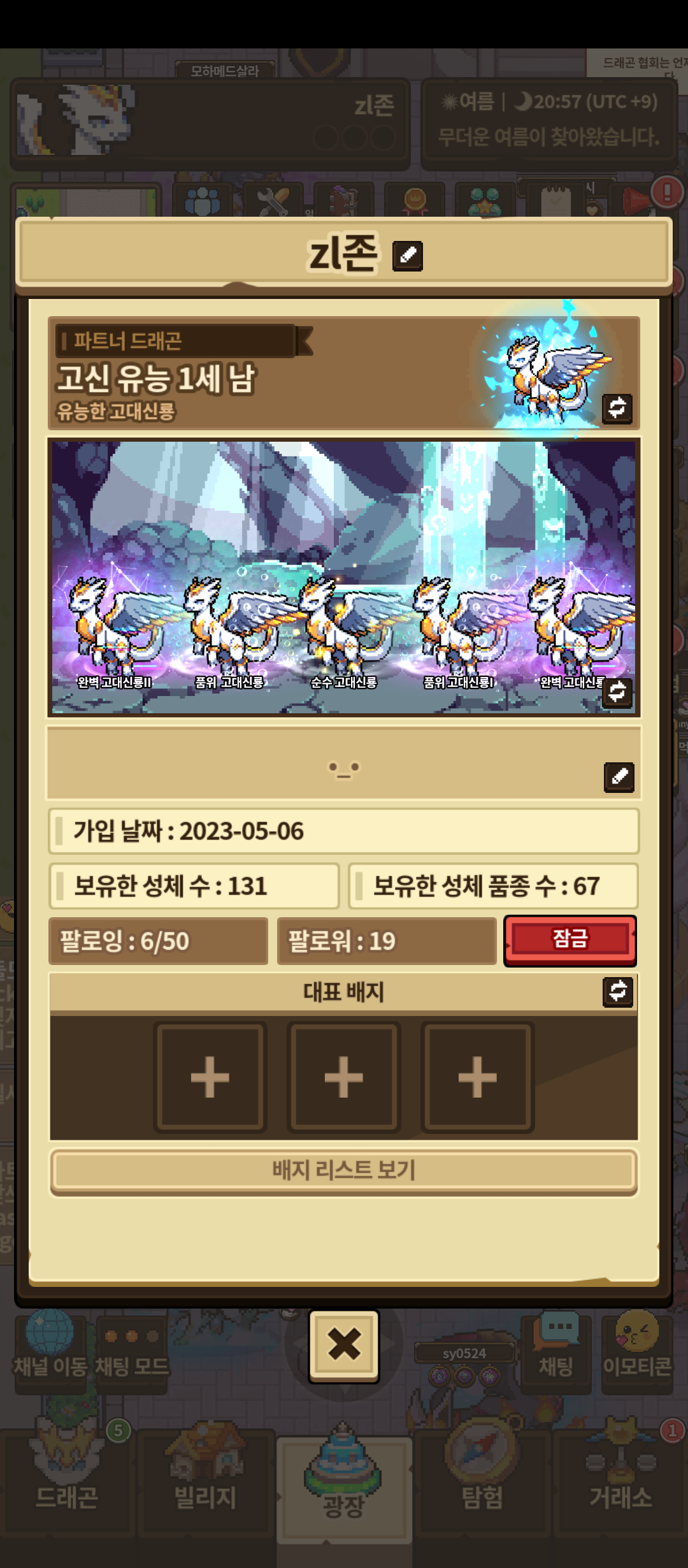Image resolution: width=688 pixels, height=1568 pixels.
Task: Change displayed dragons in the cave banner
Action: coord(617,693)
